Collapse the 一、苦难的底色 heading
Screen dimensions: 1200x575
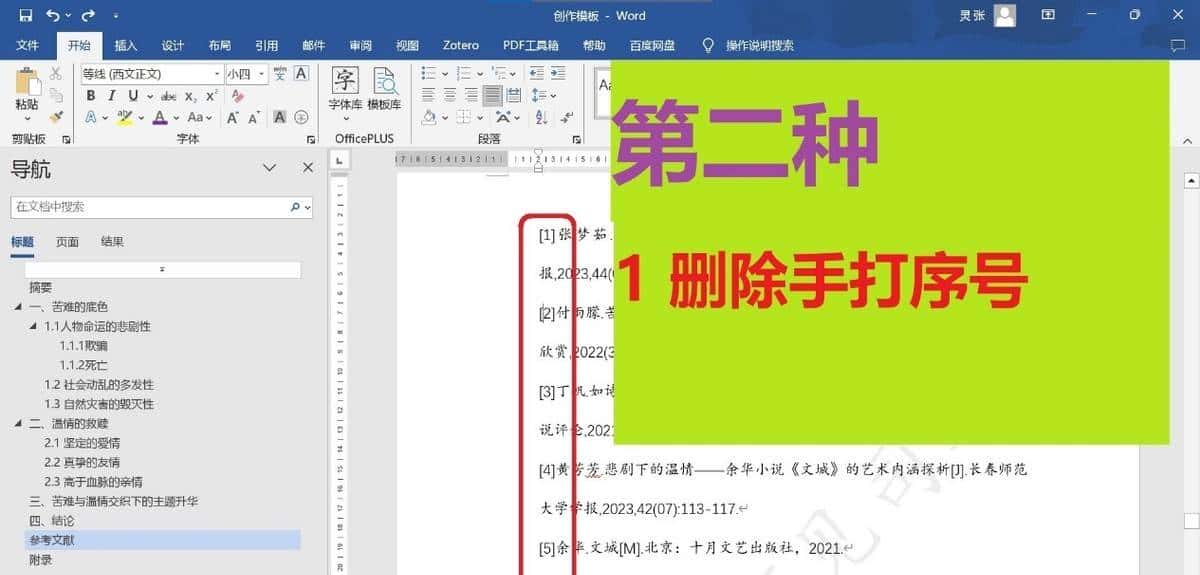(19, 307)
